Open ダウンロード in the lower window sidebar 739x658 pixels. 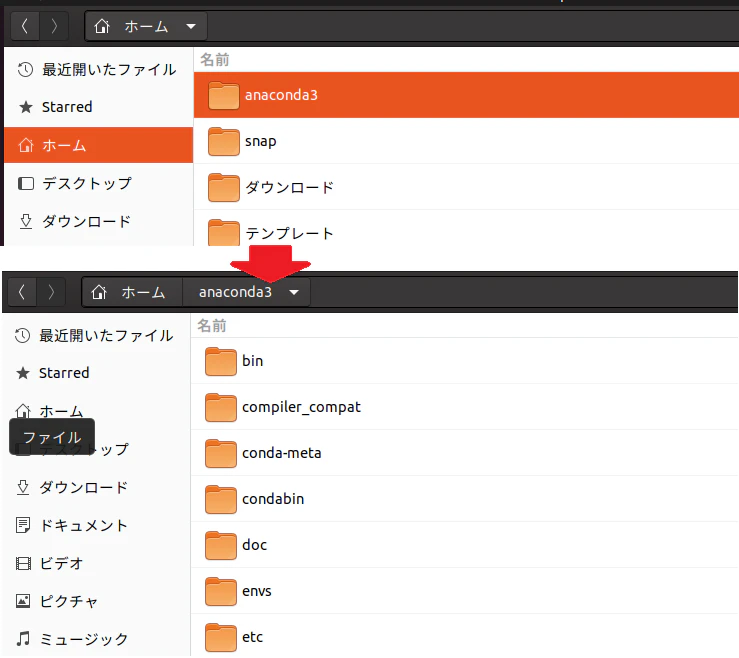coord(96,487)
